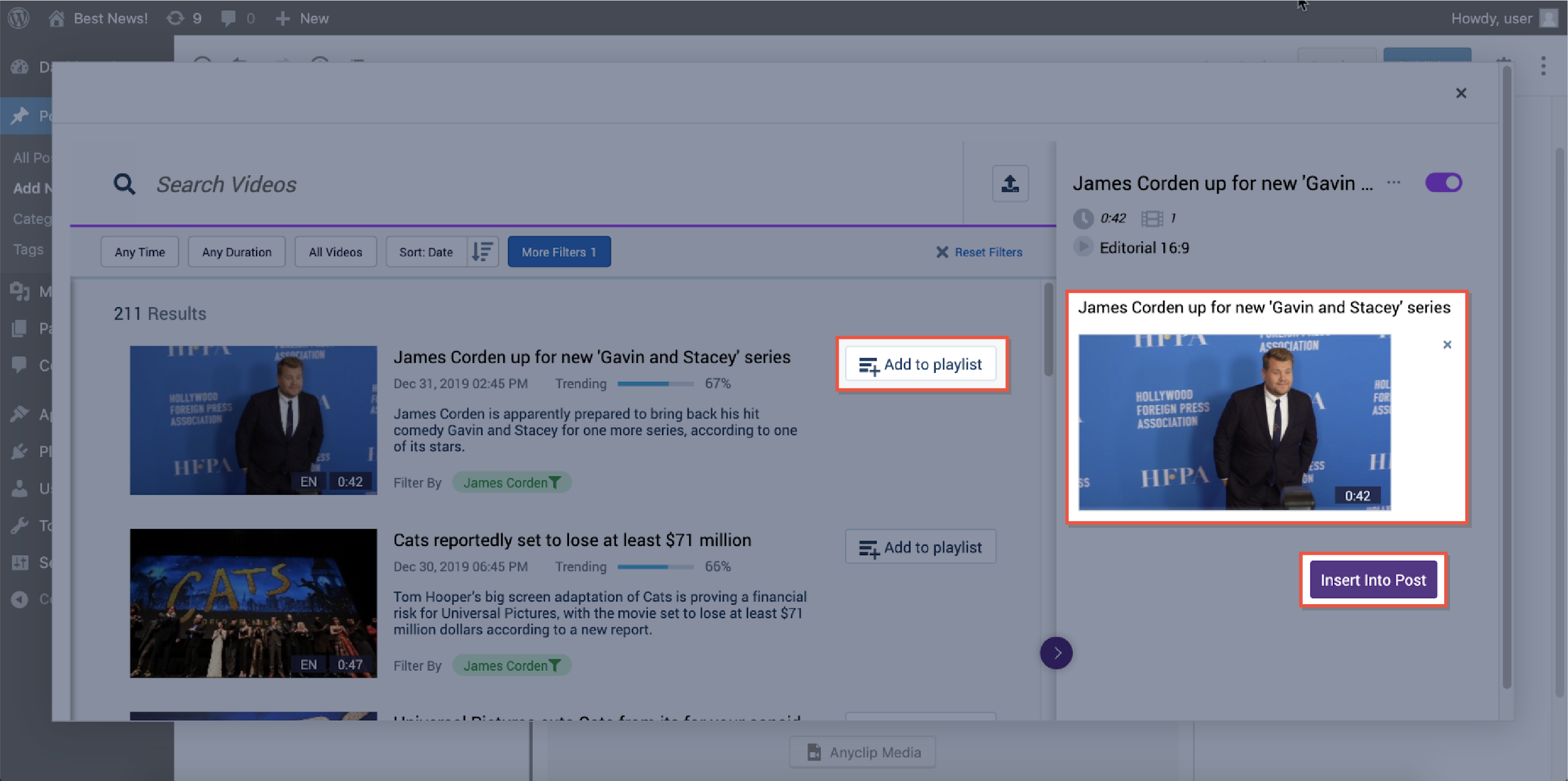The height and width of the screenshot is (781, 1568).
Task: Open Pages icon in sidebar
Action: coord(19,328)
